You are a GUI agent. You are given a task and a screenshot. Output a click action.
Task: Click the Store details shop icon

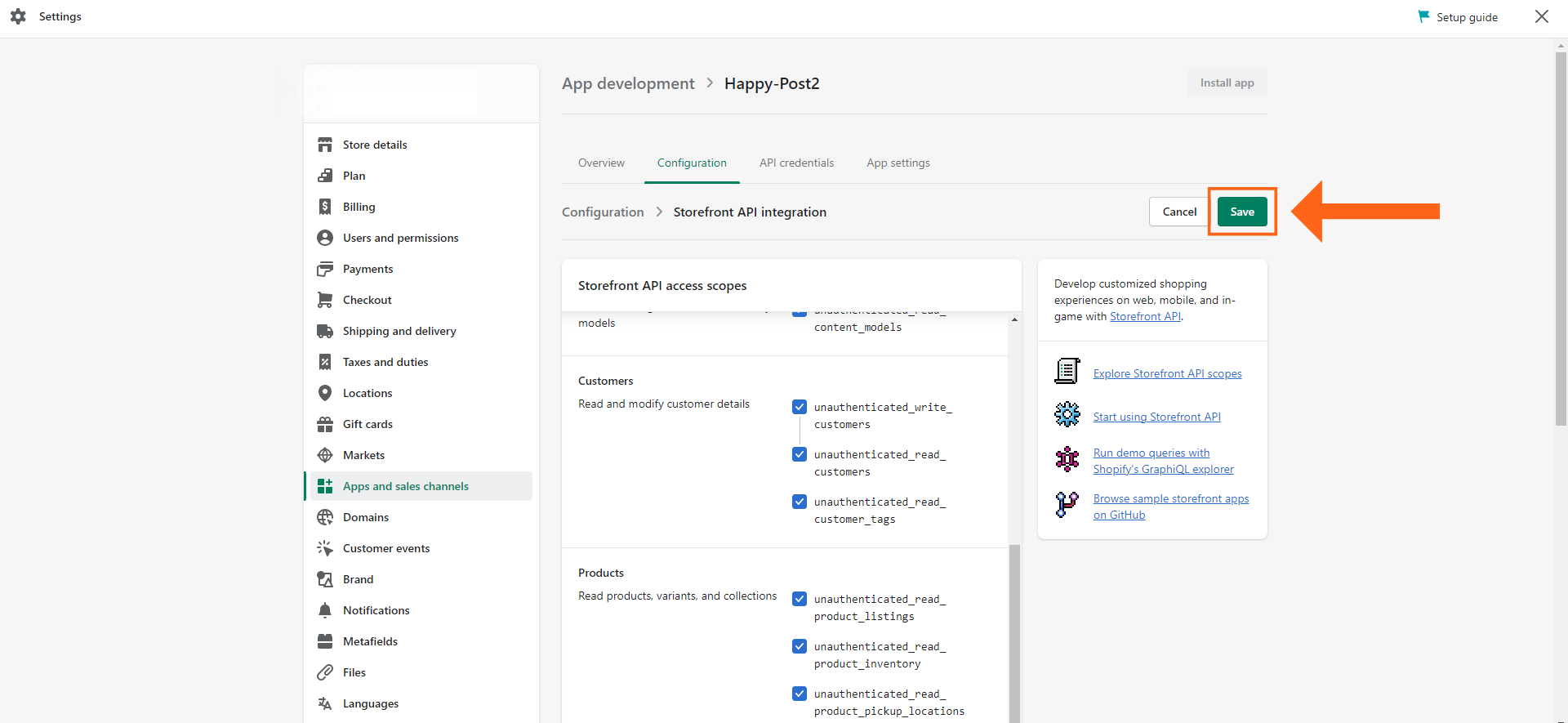325,145
